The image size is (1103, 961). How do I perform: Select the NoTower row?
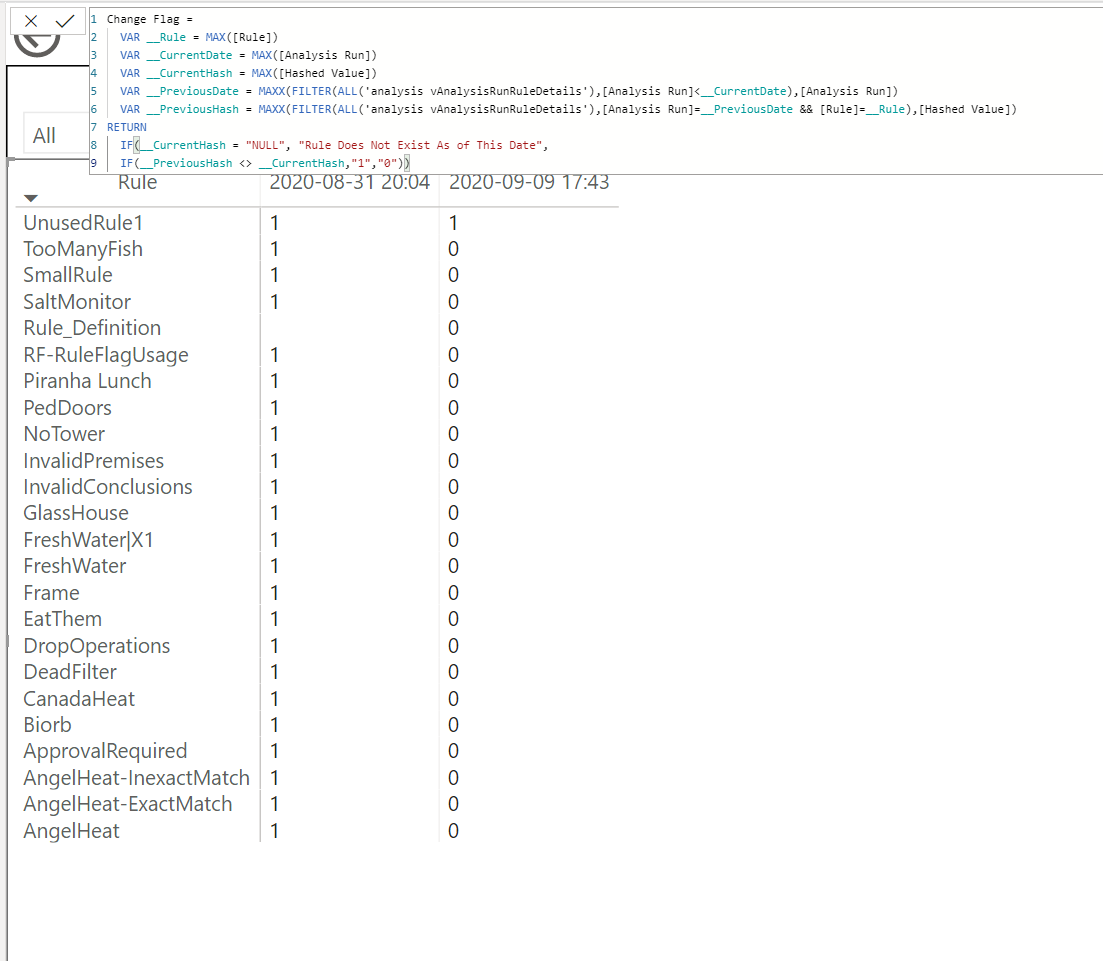[317, 434]
